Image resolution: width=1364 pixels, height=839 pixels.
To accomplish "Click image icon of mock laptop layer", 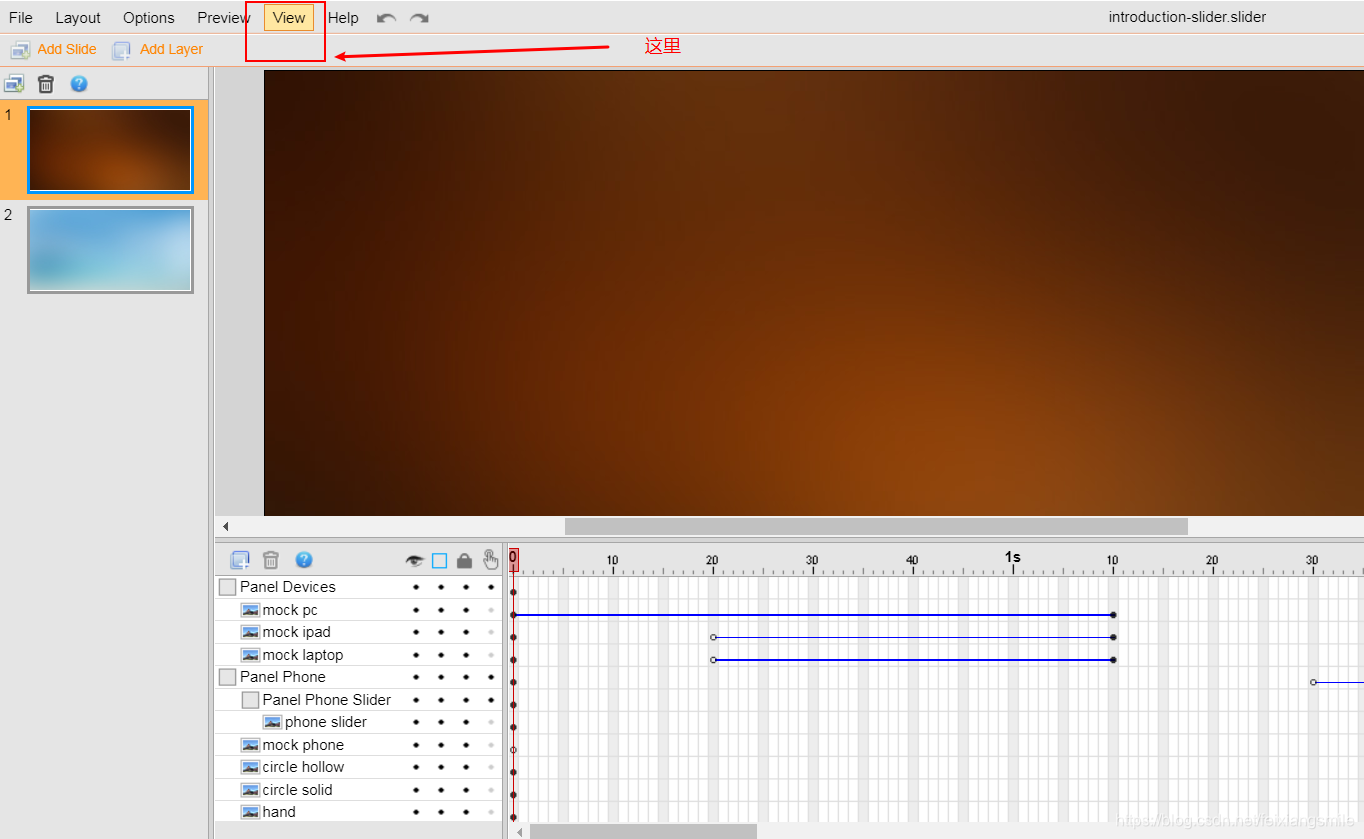I will 250,655.
